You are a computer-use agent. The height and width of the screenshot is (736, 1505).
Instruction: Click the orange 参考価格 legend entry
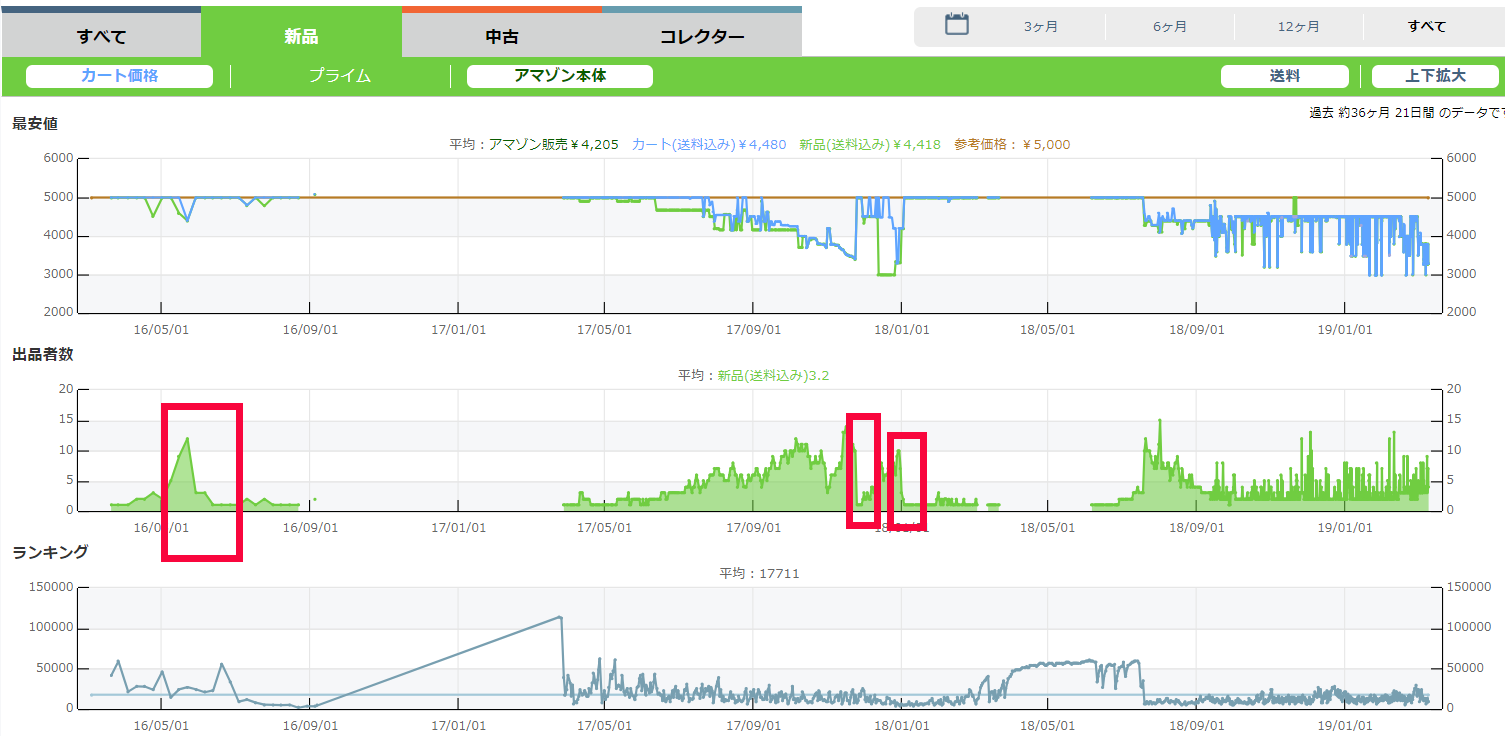(1011, 145)
